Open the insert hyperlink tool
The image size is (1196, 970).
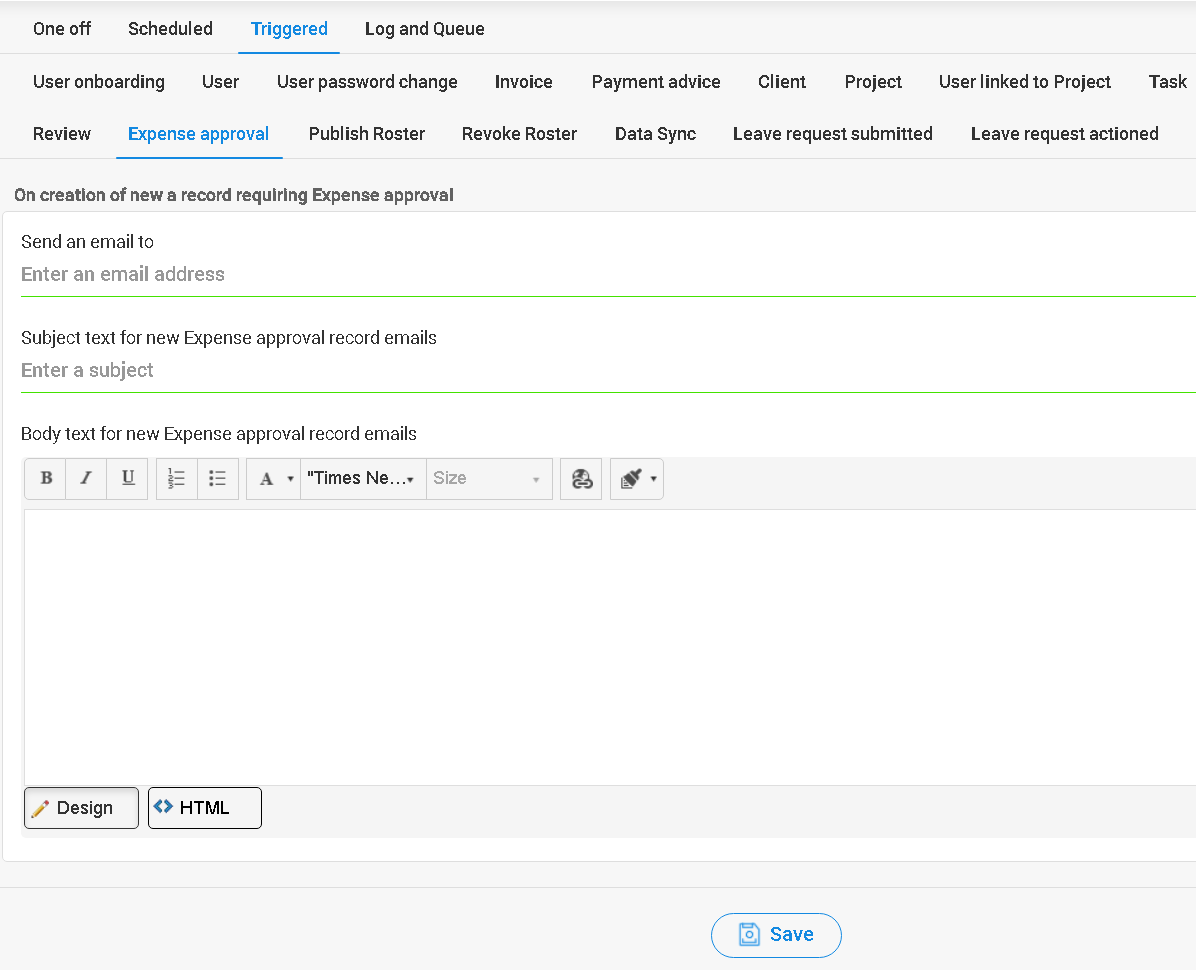tap(581, 479)
